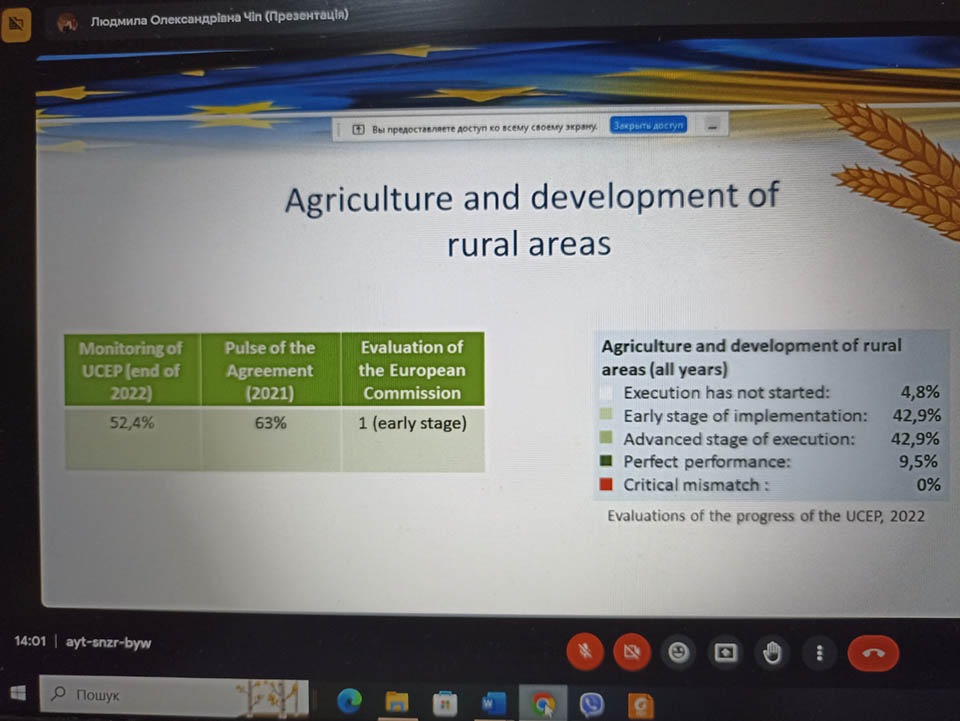Click the present screen icon
The width and height of the screenshot is (960, 721).
tap(725, 653)
